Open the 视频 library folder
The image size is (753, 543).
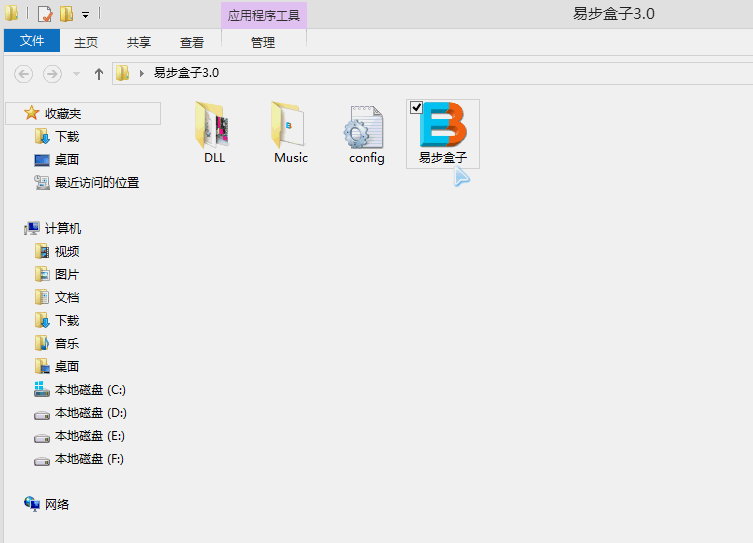point(67,252)
